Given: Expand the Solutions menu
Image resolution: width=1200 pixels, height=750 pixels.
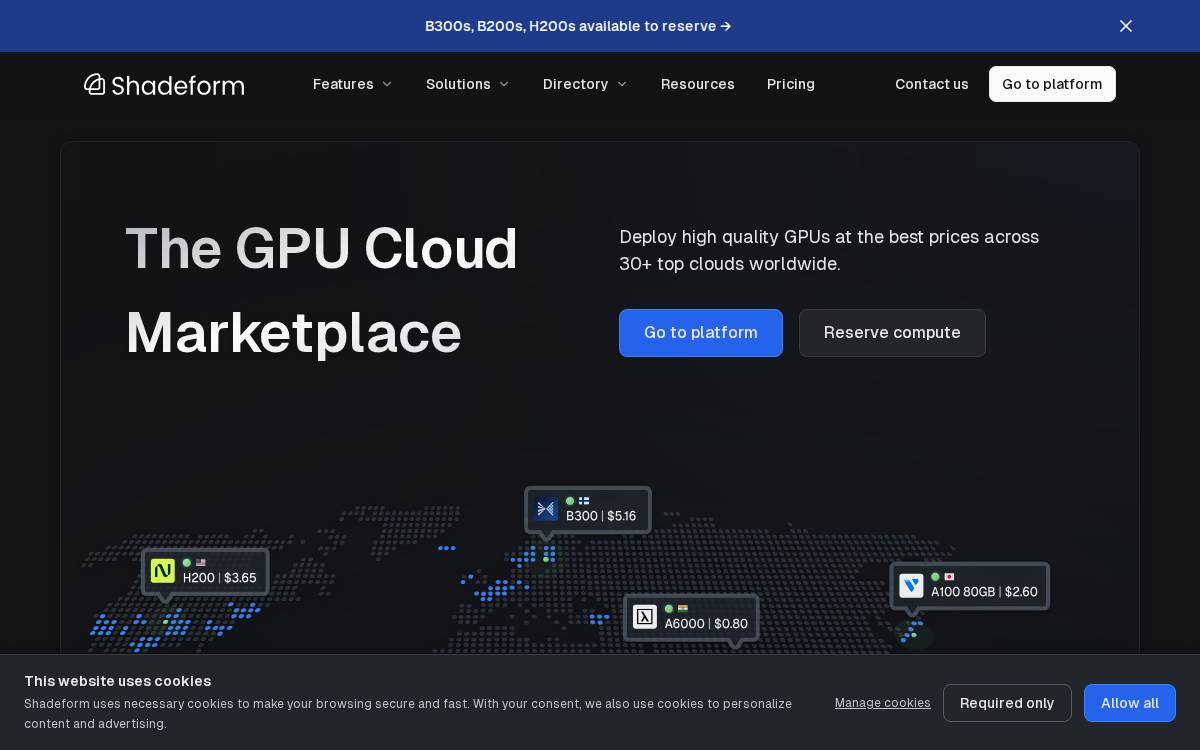Looking at the screenshot, I should 468,84.
